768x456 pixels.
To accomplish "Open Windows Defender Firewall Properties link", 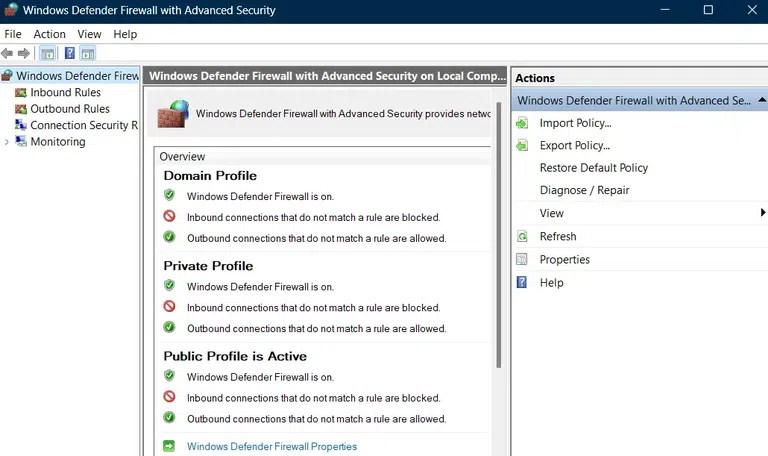I will [272, 446].
